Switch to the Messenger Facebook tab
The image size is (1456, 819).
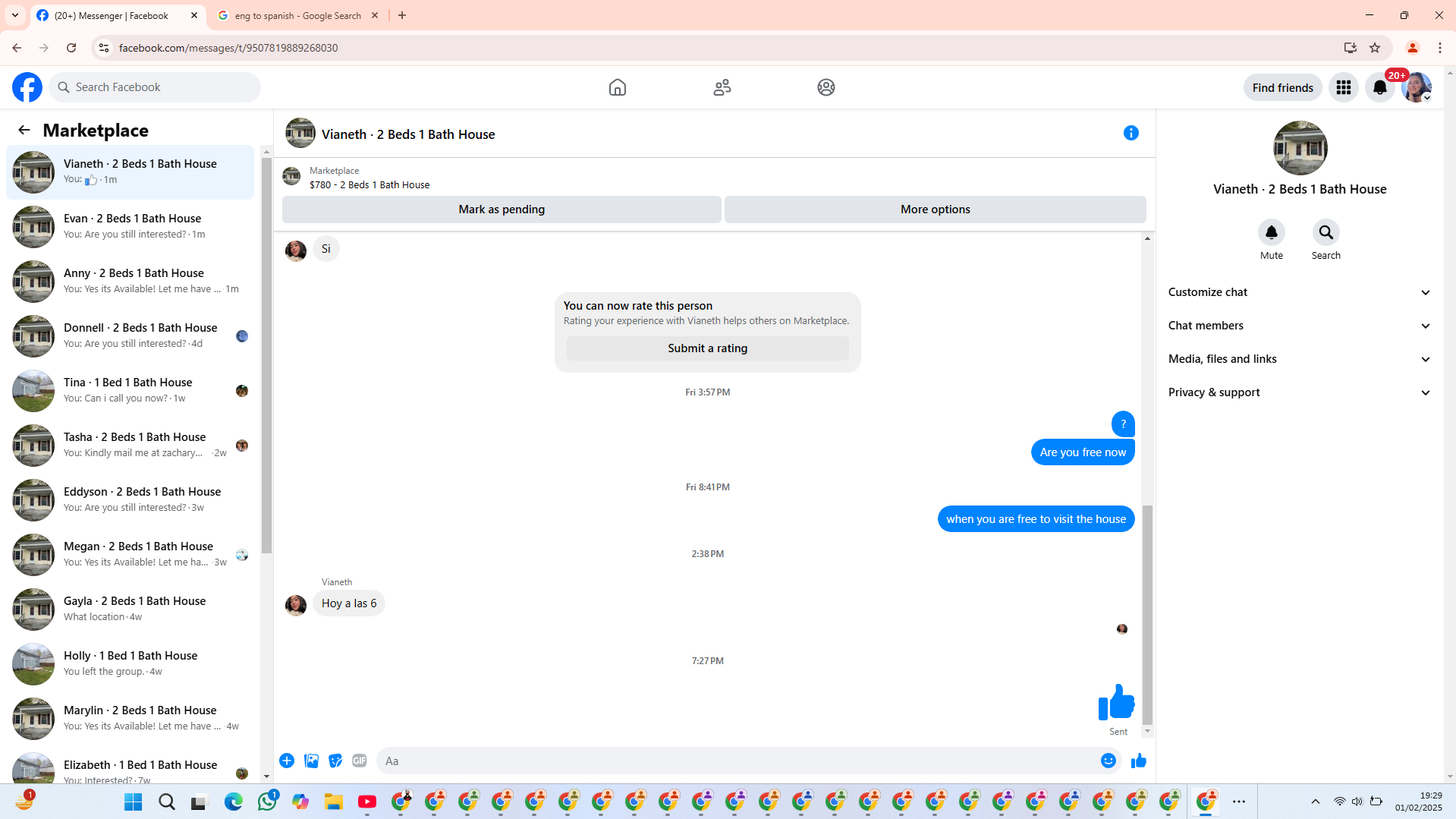[118, 15]
